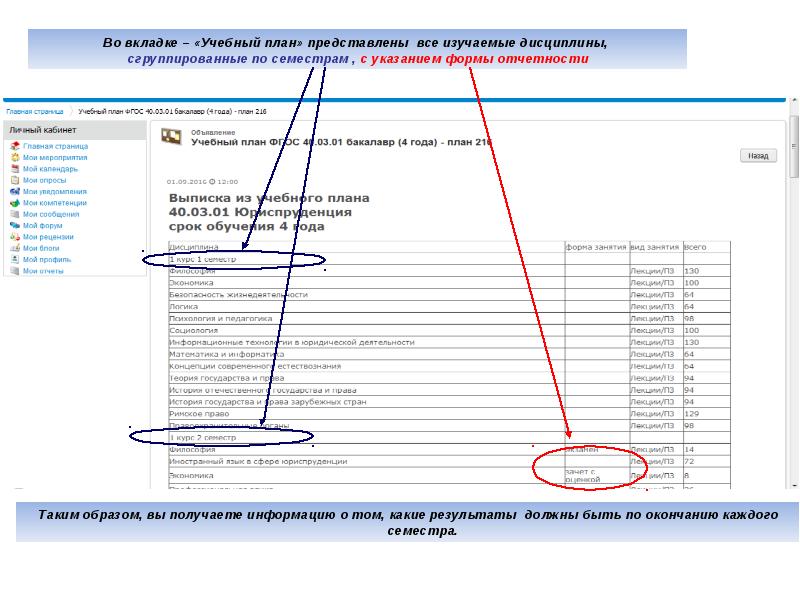This screenshot has height=600, width=800.
Task: Click the Мой профиль icon
Action: 14,259
